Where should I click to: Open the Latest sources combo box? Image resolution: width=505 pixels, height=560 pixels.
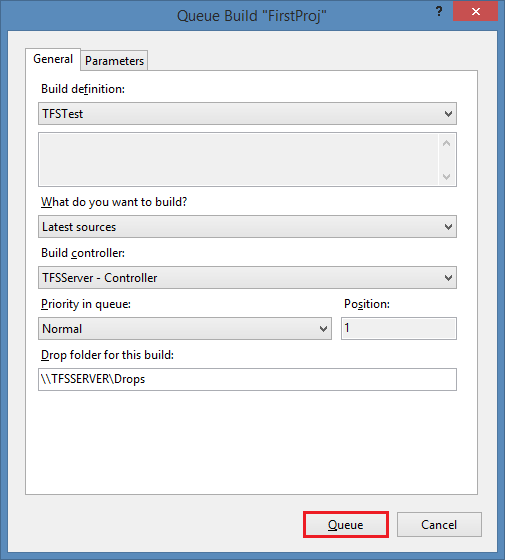(247, 226)
